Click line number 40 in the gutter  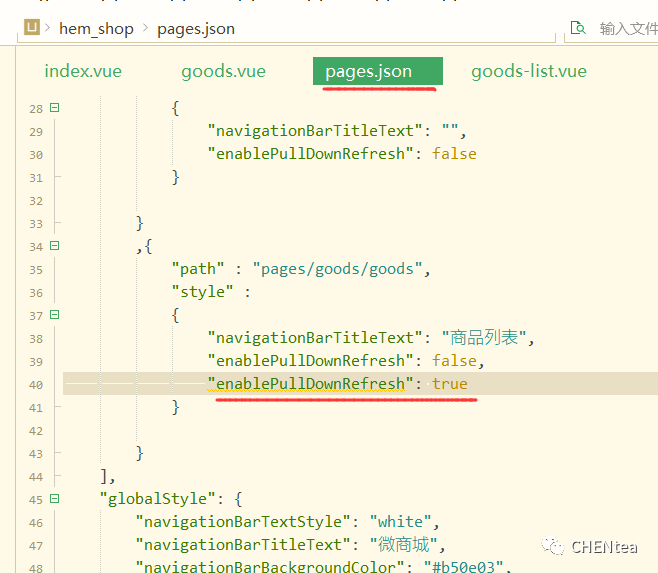pos(35,385)
